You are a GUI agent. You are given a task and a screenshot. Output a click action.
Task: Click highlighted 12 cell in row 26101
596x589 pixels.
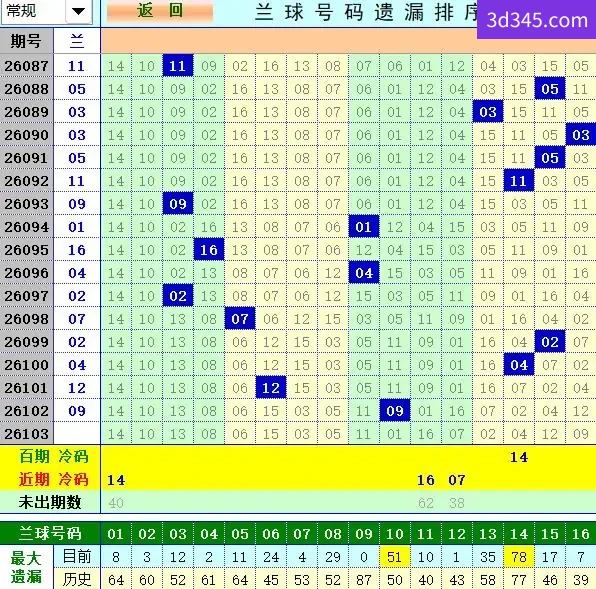271,388
